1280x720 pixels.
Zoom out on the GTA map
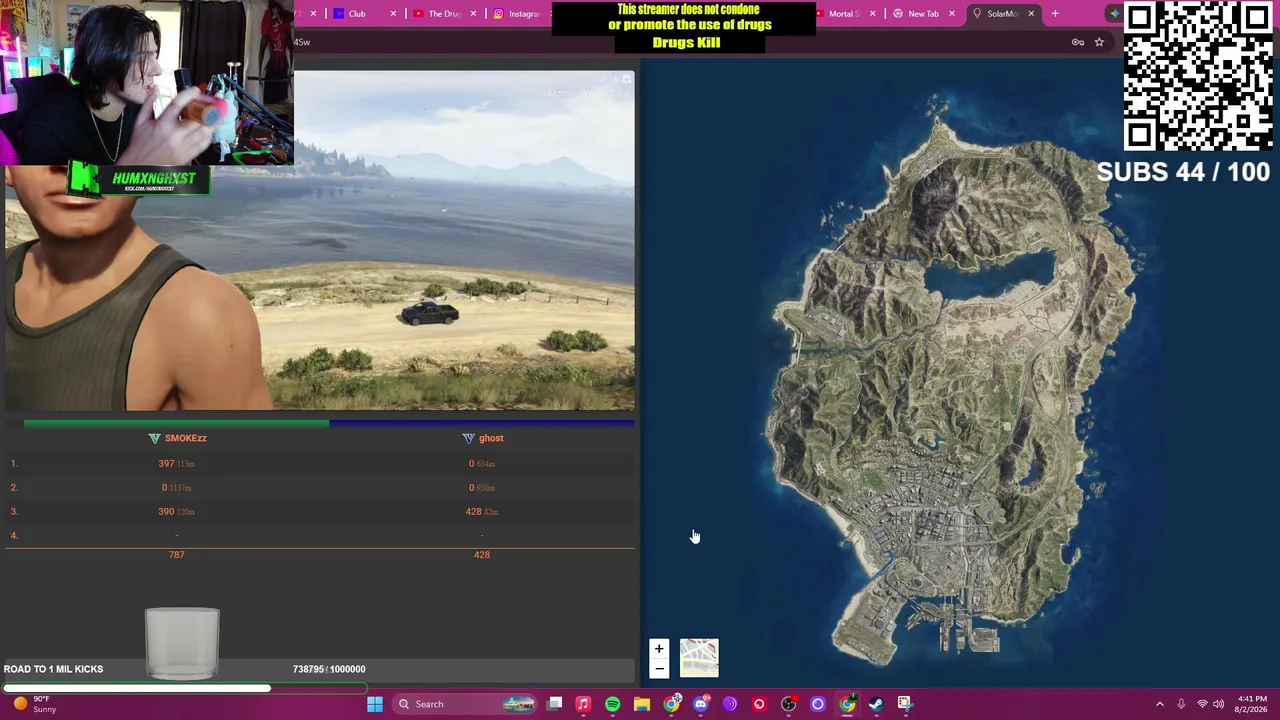tap(658, 668)
